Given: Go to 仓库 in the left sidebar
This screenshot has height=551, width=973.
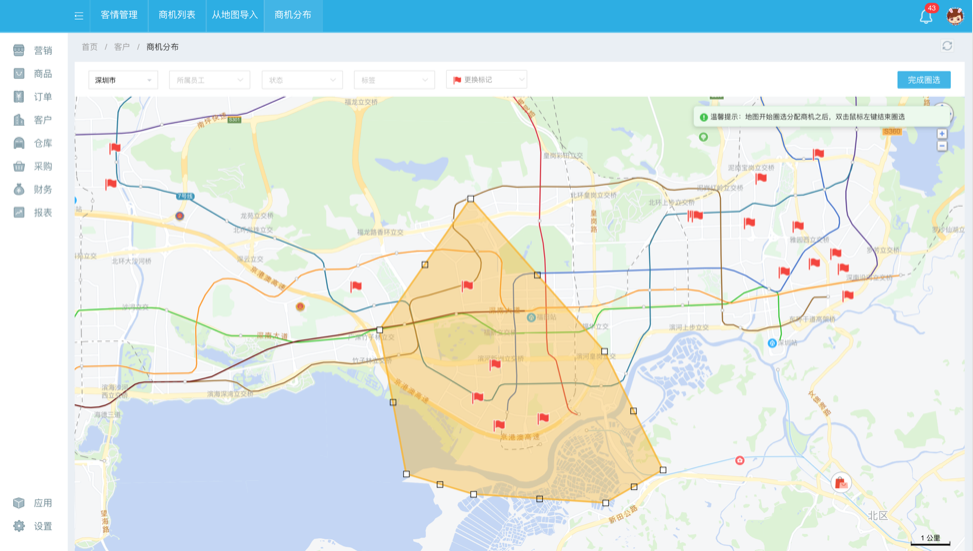Looking at the screenshot, I should (33, 143).
